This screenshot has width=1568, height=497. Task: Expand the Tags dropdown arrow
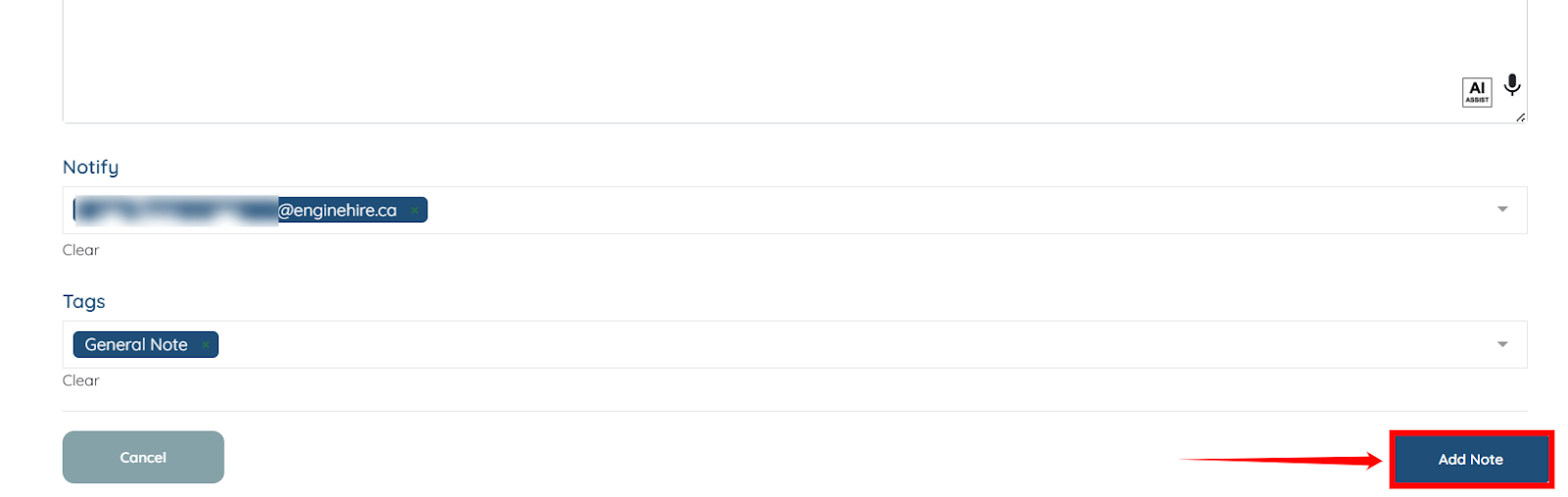(x=1502, y=344)
